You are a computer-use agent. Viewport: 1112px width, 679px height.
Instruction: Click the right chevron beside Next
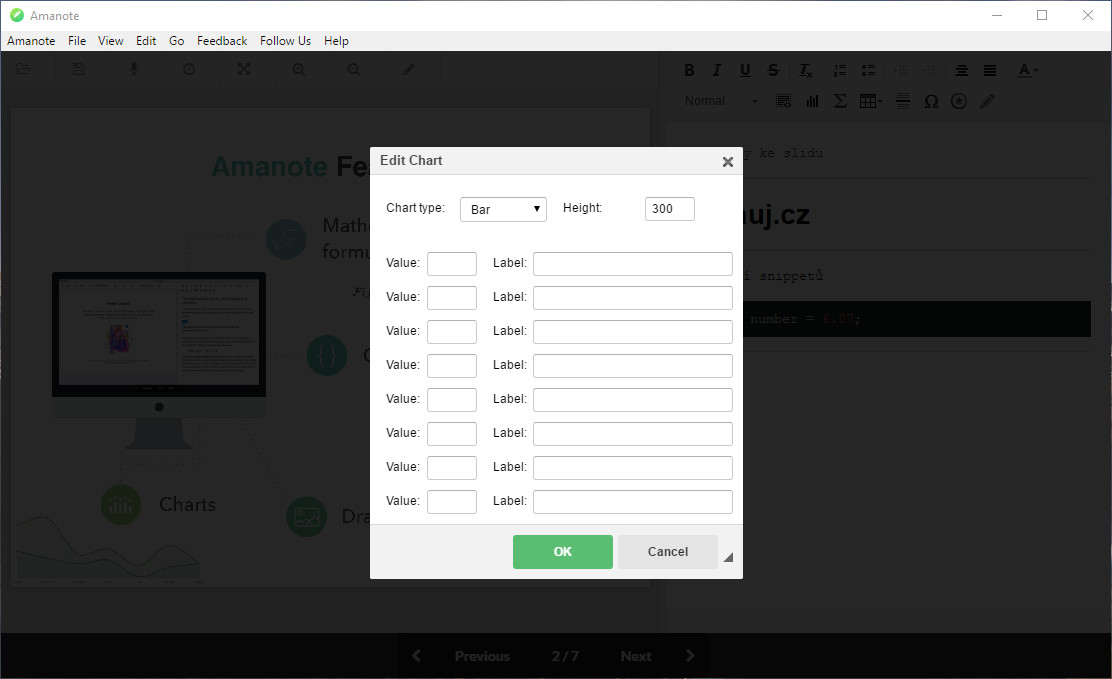[690, 656]
